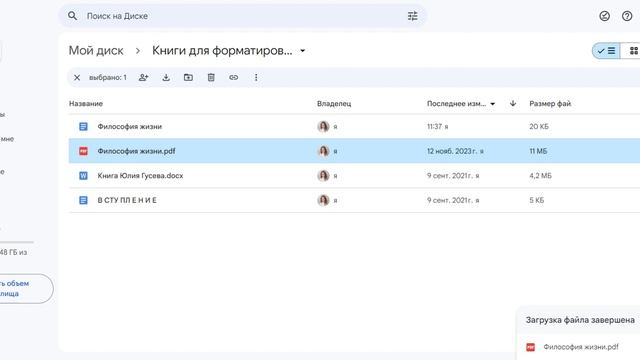Viewport: 640px width, 360px height.
Task: Switch to list view layout
Action: (x=606, y=51)
